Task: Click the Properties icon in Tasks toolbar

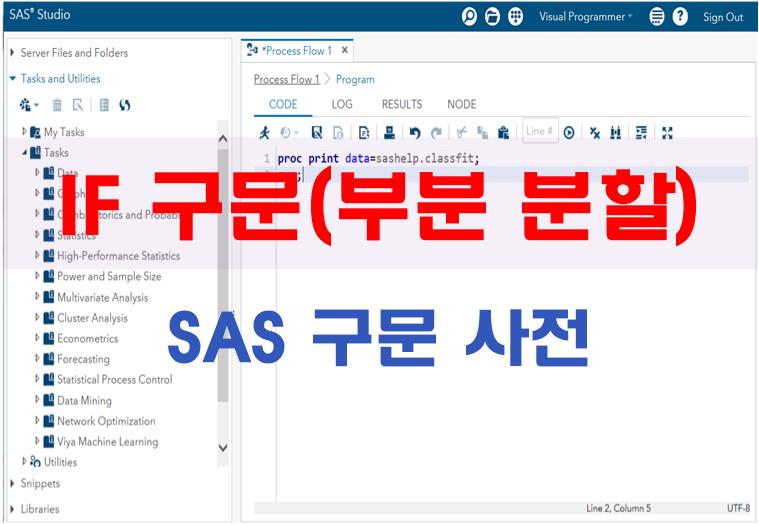Action: pyautogui.click(x=78, y=105)
